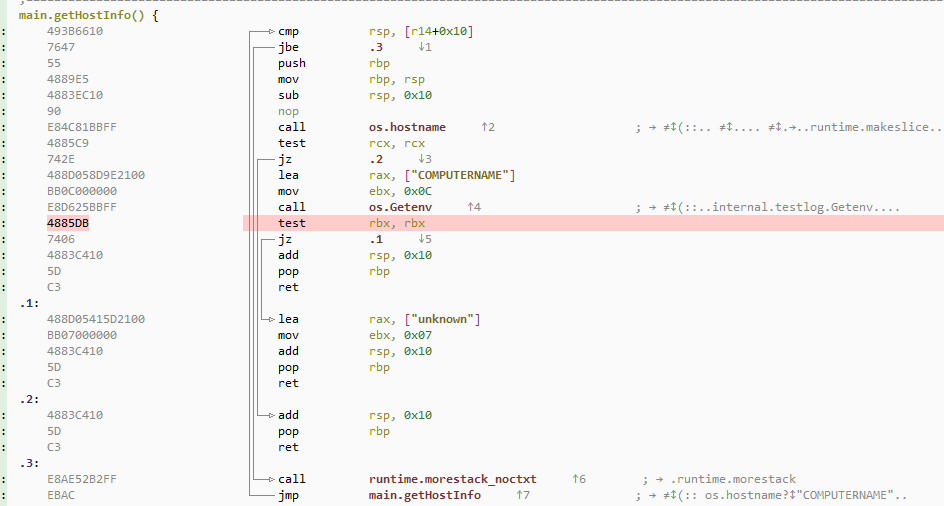Click operand rbx, rbx
Screen dimensions: 944x506
pos(397,223)
